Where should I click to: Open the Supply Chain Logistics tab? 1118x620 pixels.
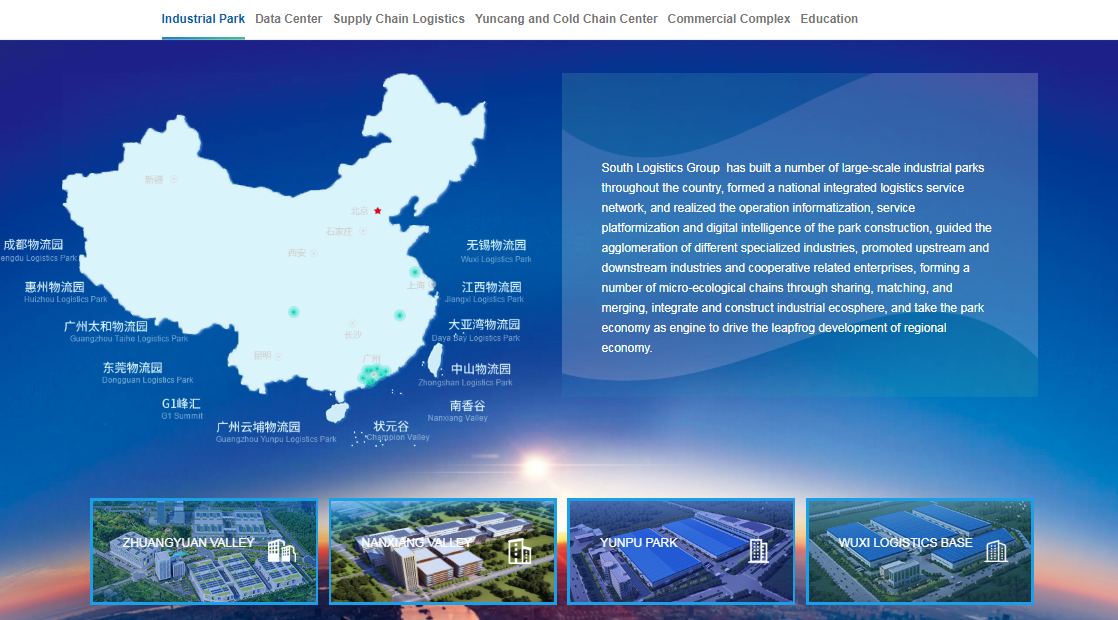pos(399,19)
